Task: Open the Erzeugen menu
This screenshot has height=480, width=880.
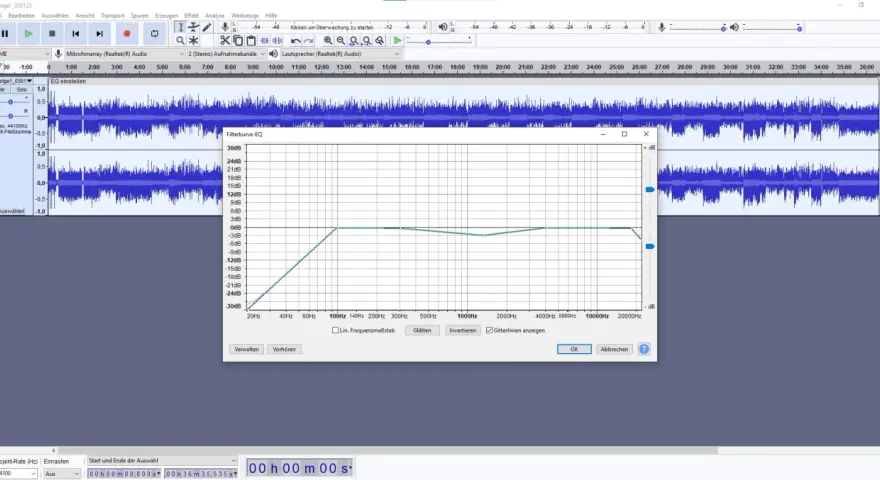Action: [166, 16]
